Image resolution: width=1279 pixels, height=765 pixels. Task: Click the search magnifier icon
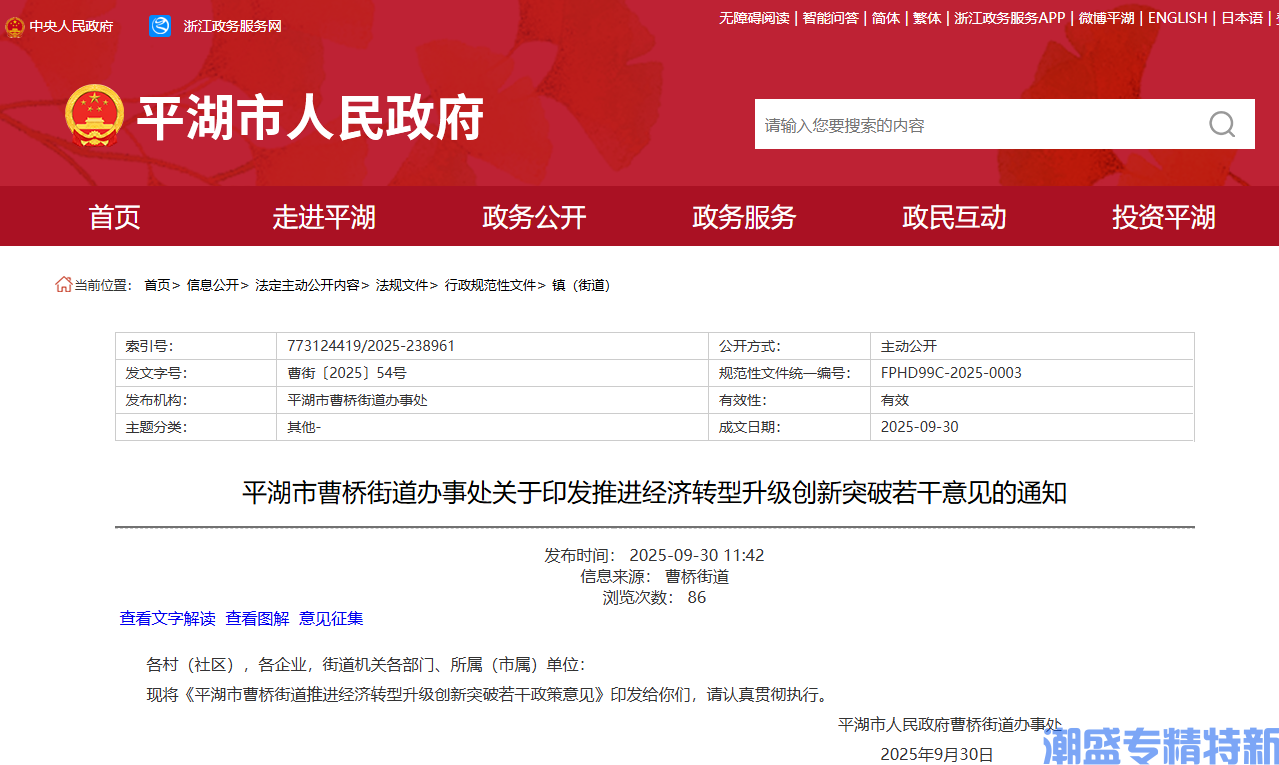[x=1221, y=124]
